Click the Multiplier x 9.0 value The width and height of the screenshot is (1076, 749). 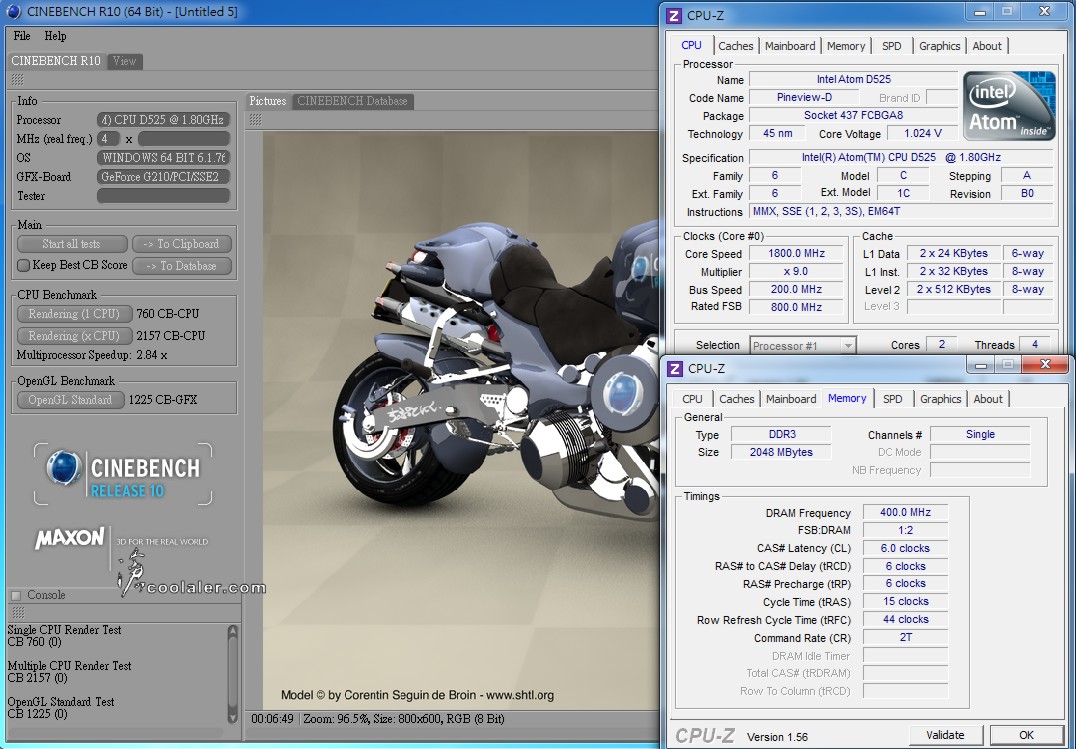tap(796, 272)
